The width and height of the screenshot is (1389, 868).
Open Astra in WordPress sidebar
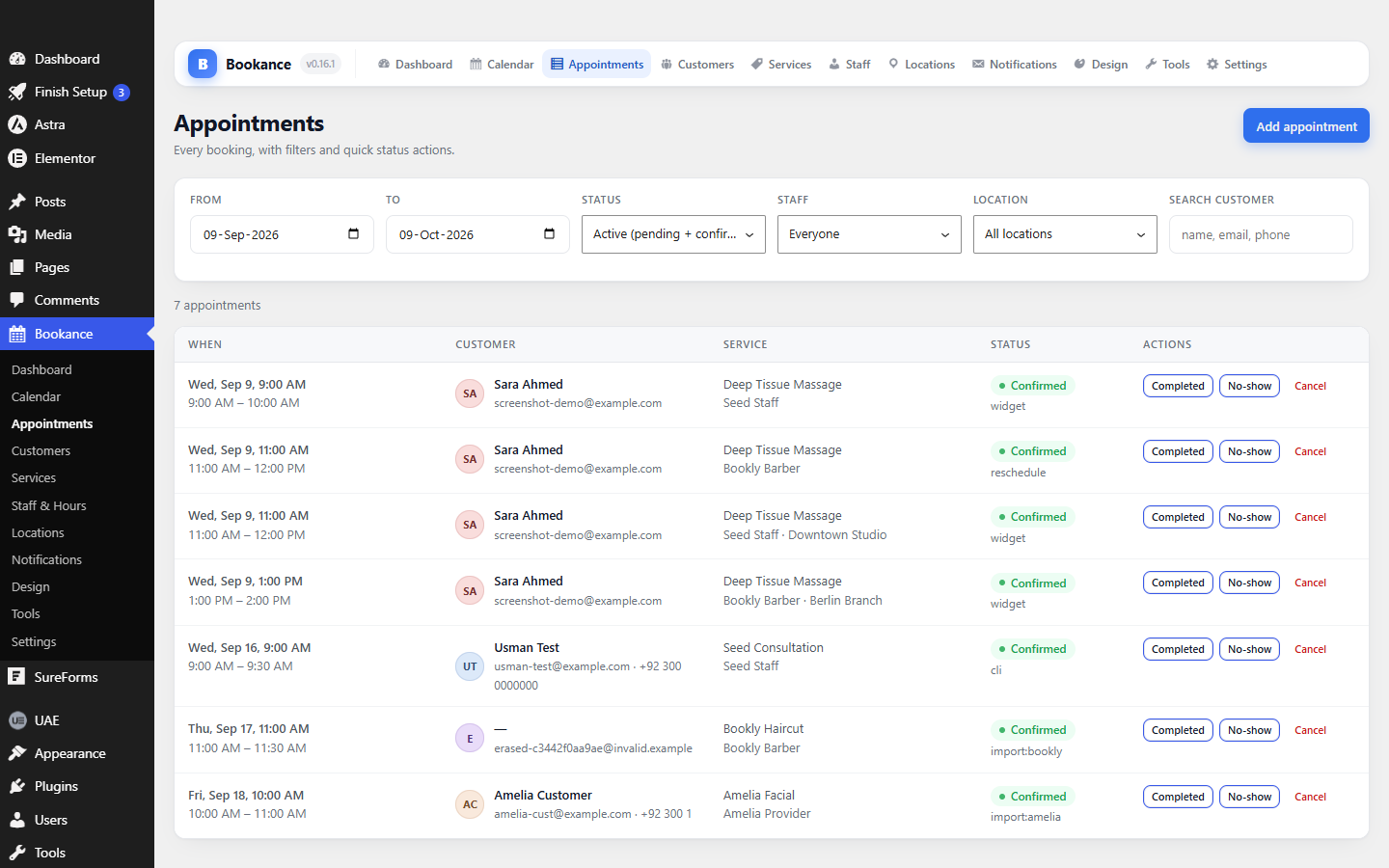[x=77, y=124]
